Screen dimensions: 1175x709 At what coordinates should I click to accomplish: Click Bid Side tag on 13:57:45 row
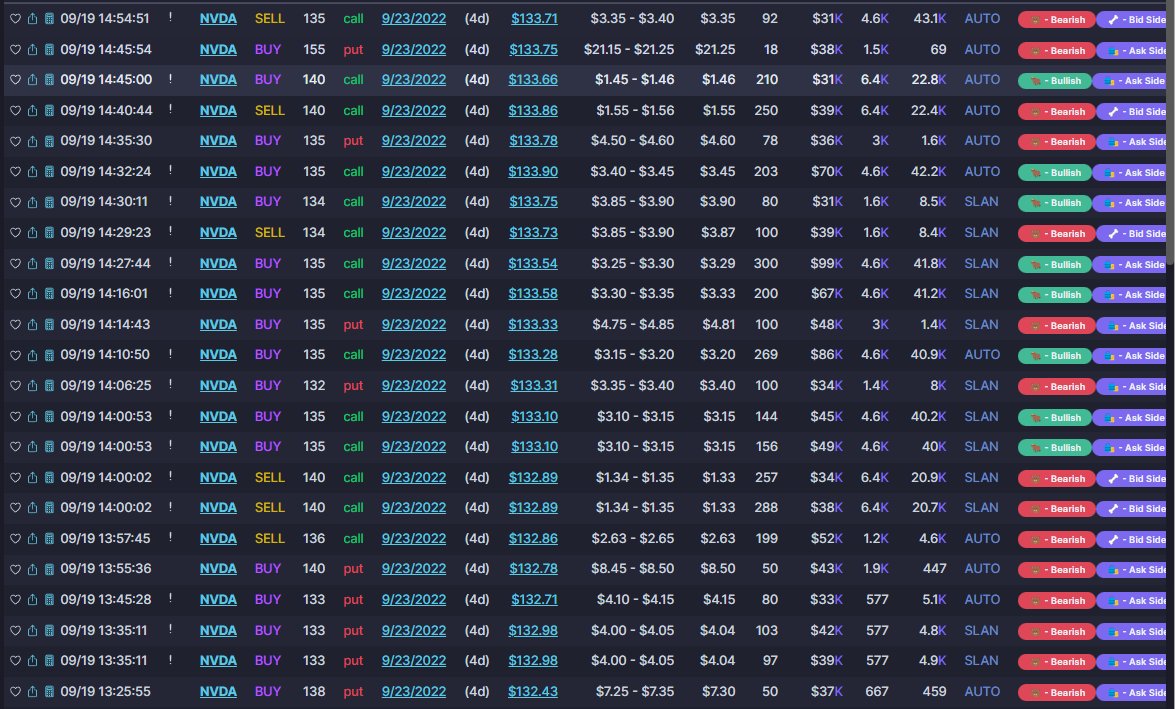tap(1133, 539)
